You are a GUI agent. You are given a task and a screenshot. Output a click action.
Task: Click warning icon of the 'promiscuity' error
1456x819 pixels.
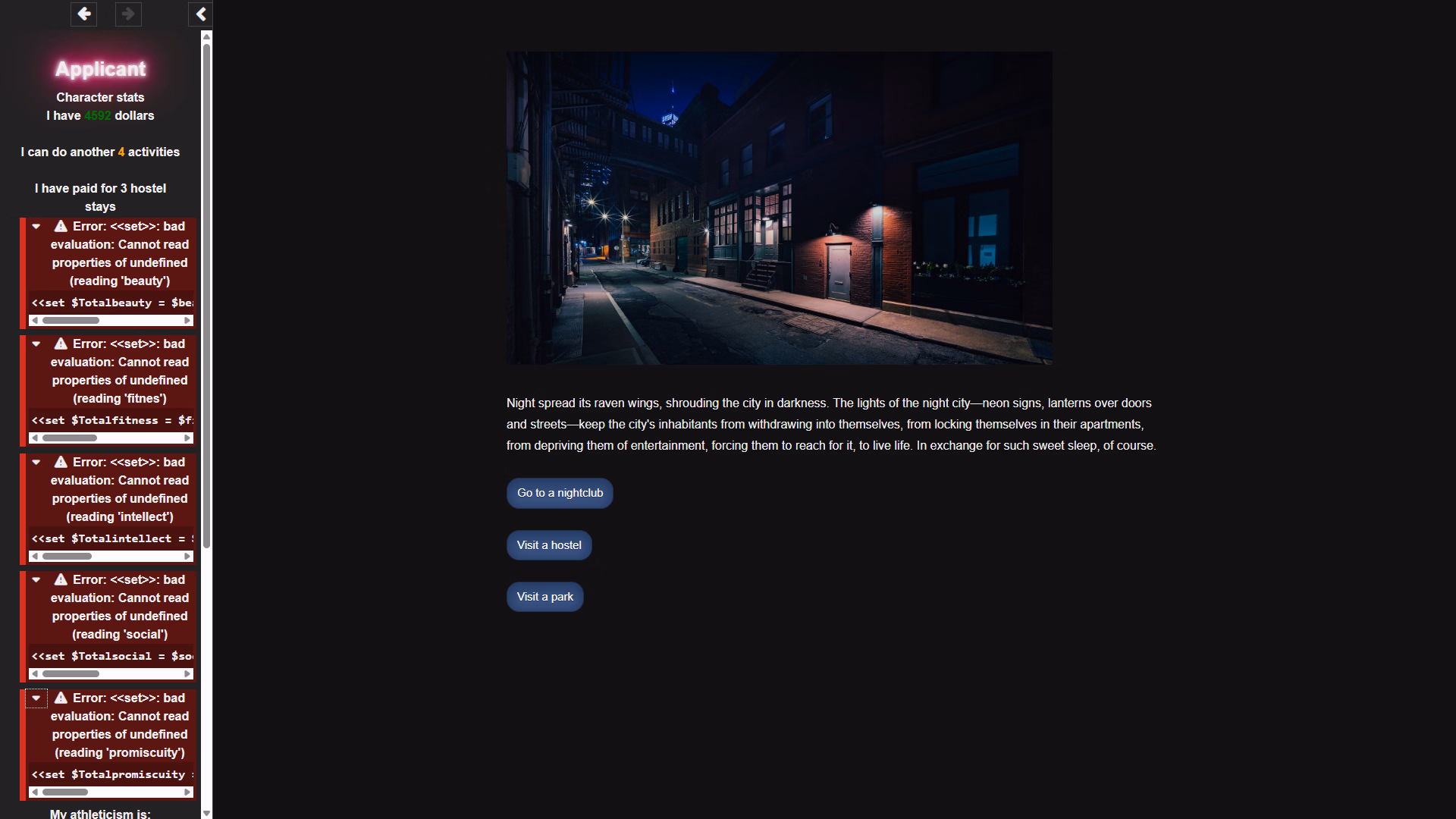click(61, 698)
